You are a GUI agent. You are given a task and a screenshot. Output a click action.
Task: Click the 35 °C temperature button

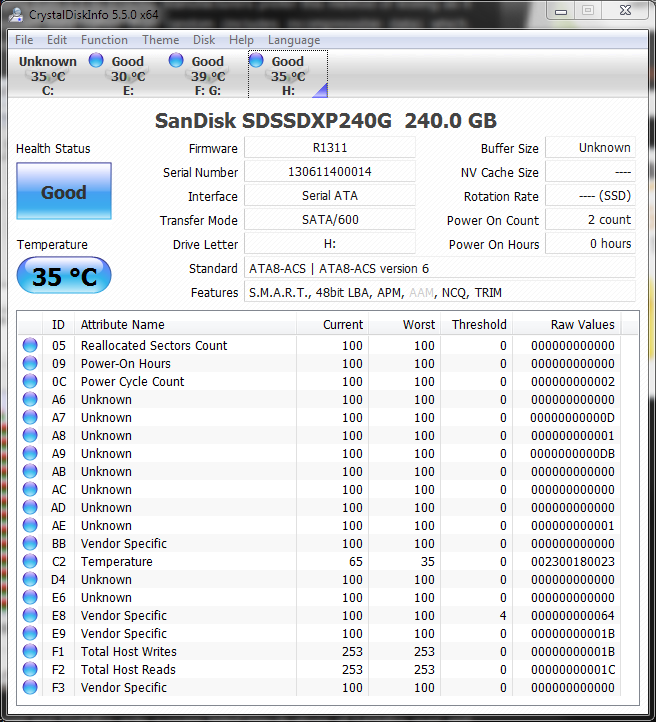pos(64,276)
